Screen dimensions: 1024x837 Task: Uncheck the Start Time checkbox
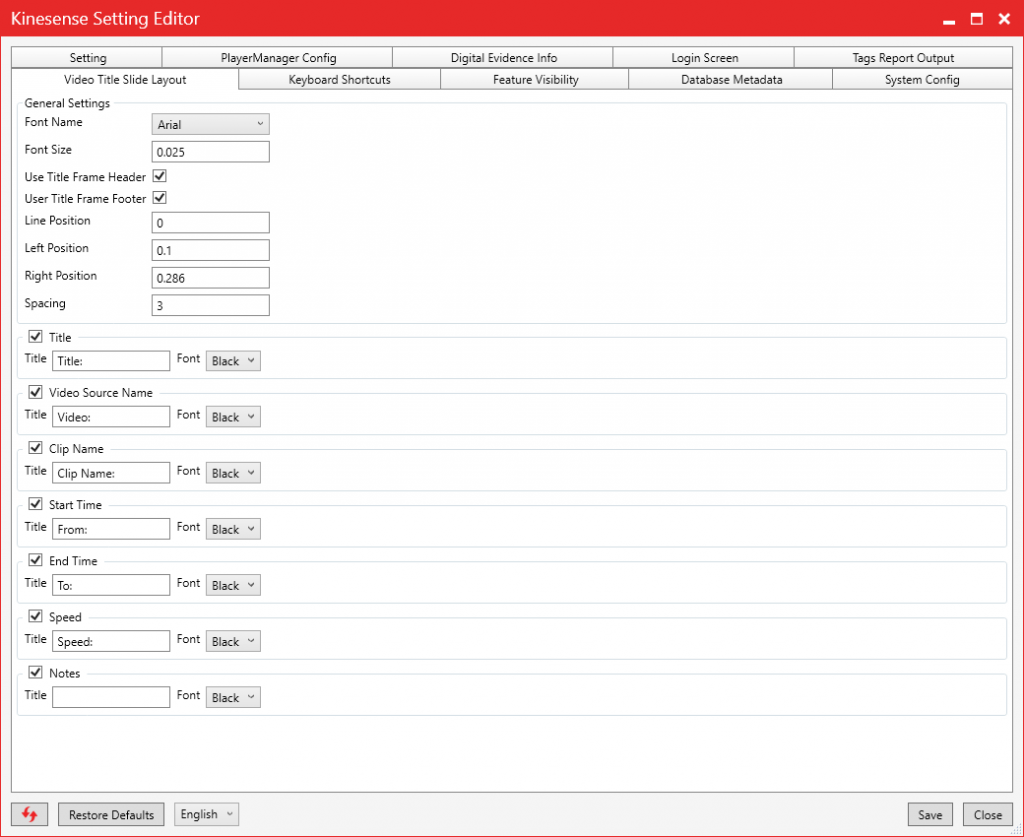coord(36,505)
